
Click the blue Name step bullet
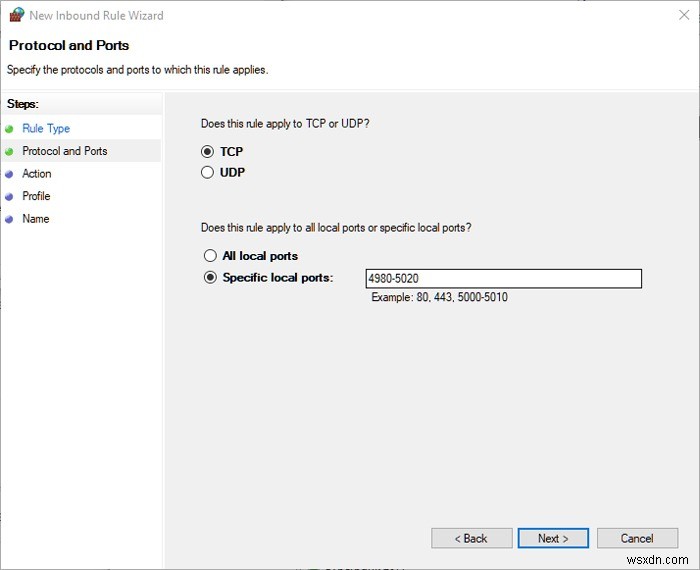pyautogui.click(x=9, y=219)
